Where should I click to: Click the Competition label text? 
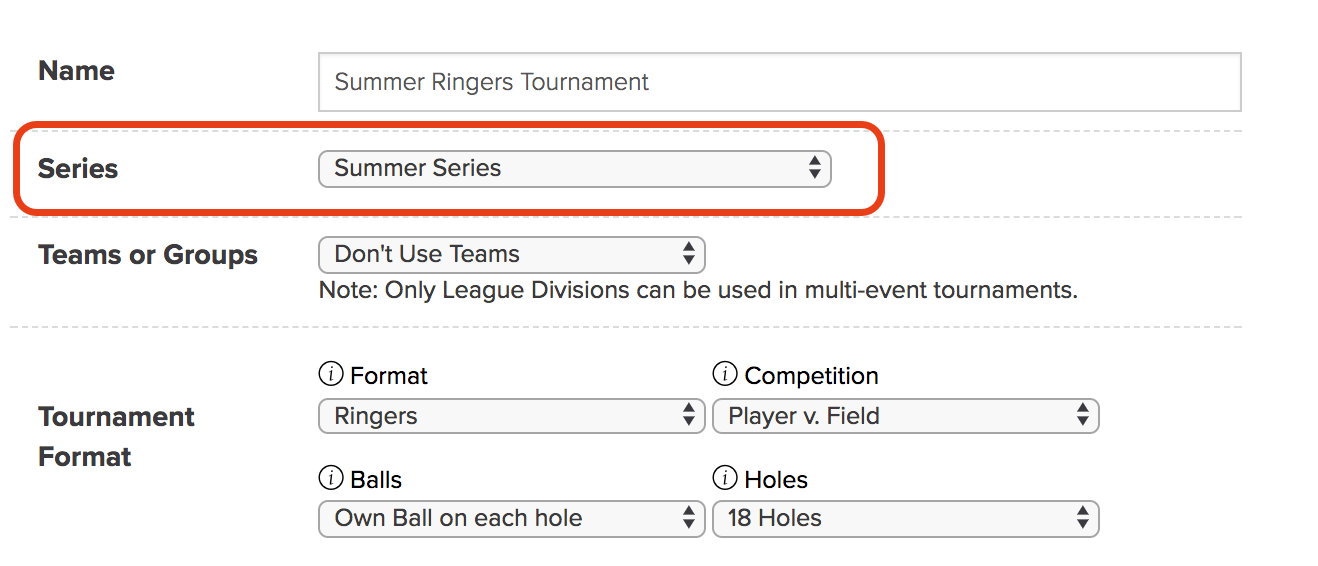click(x=812, y=376)
